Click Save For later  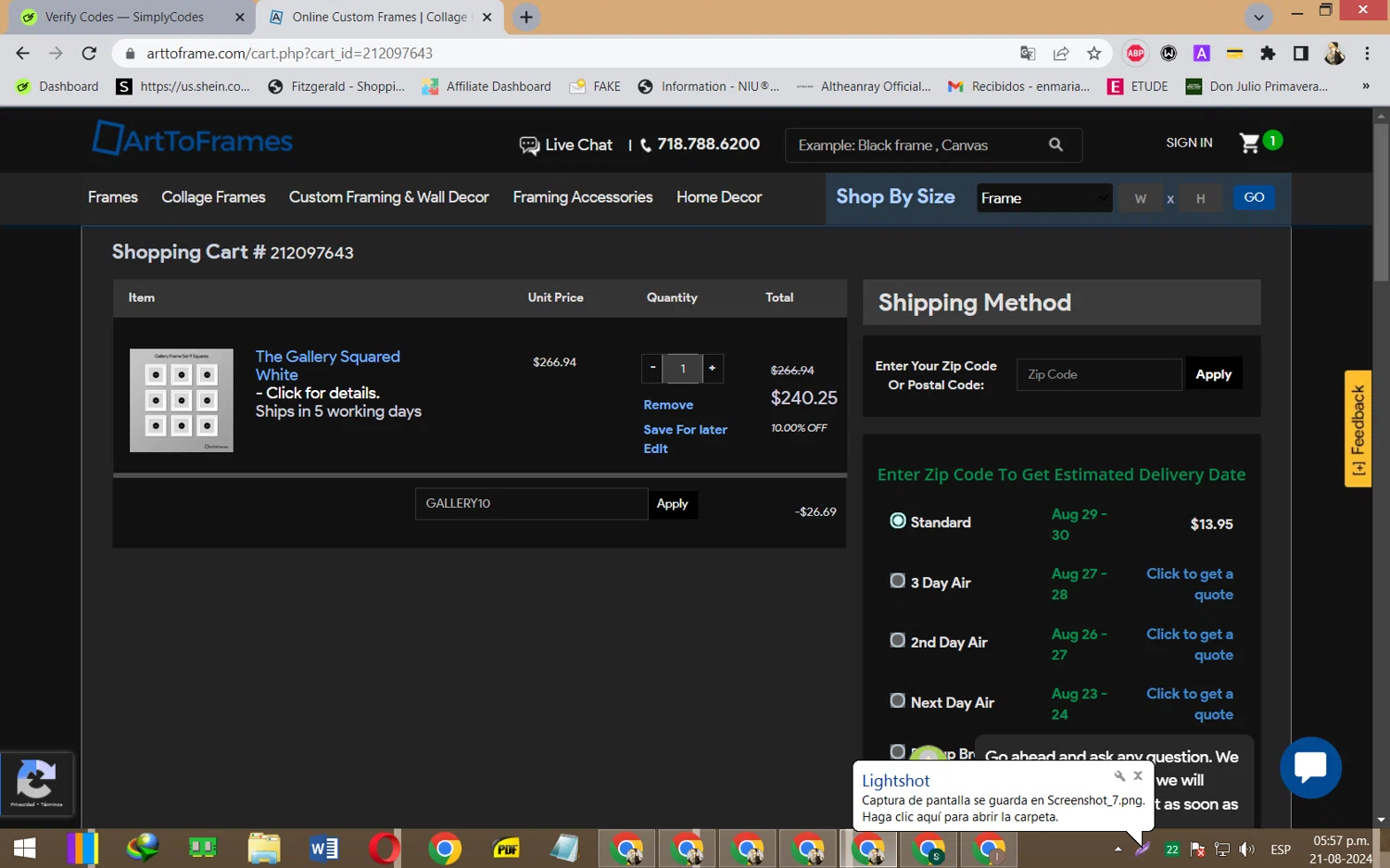(x=686, y=430)
